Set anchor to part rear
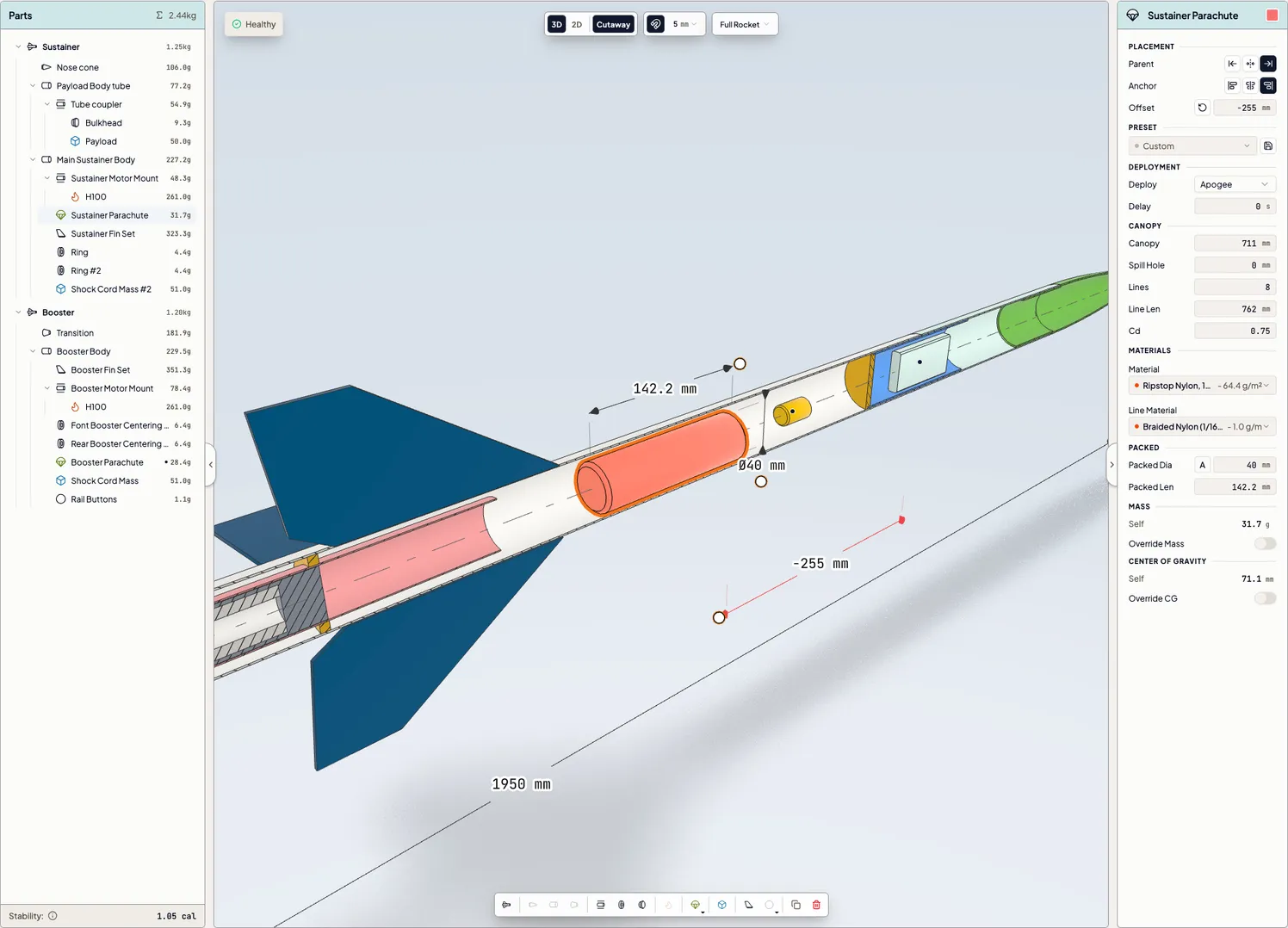 coord(1268,85)
